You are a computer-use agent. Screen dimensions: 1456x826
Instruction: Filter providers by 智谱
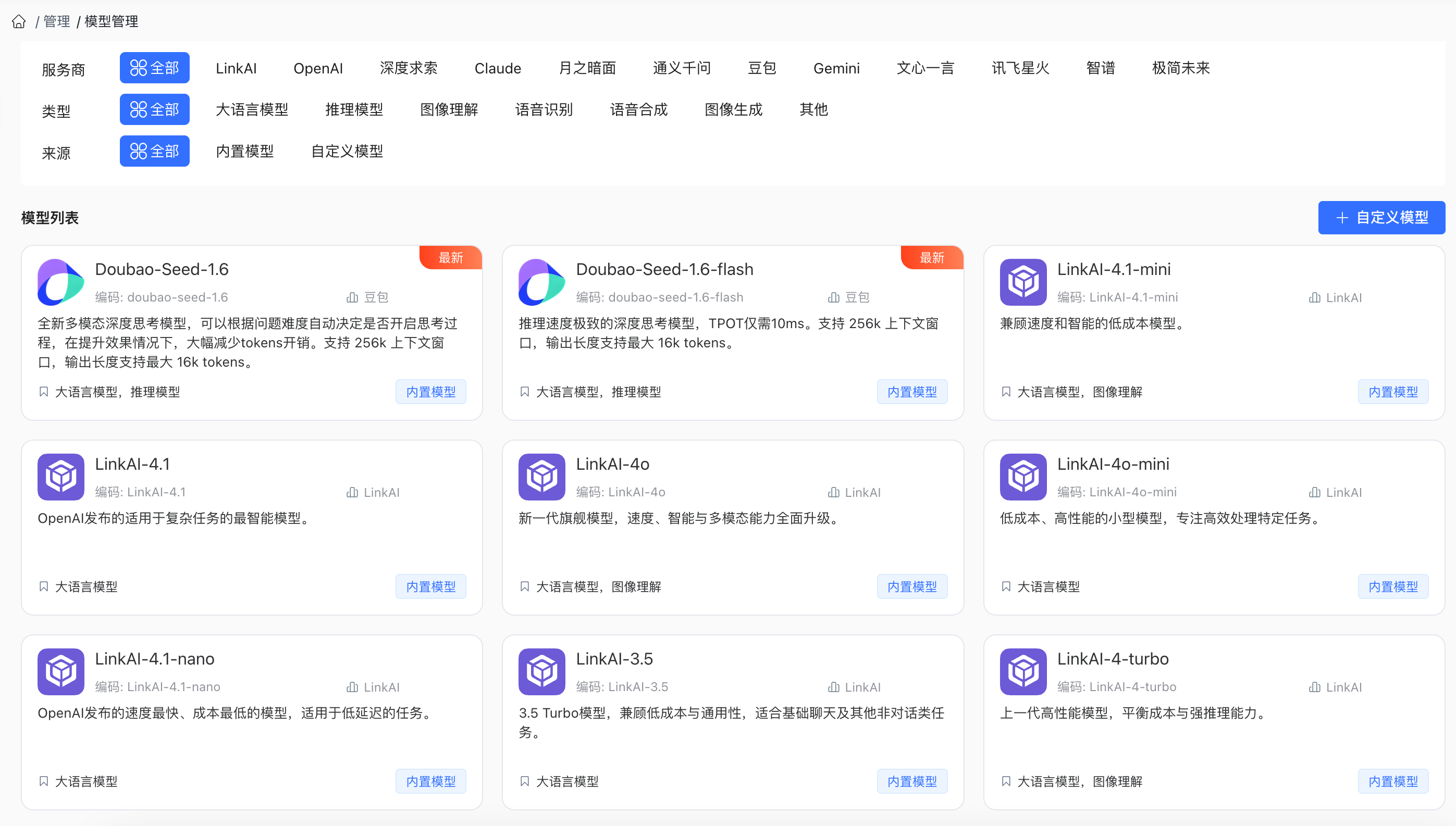pos(1100,68)
